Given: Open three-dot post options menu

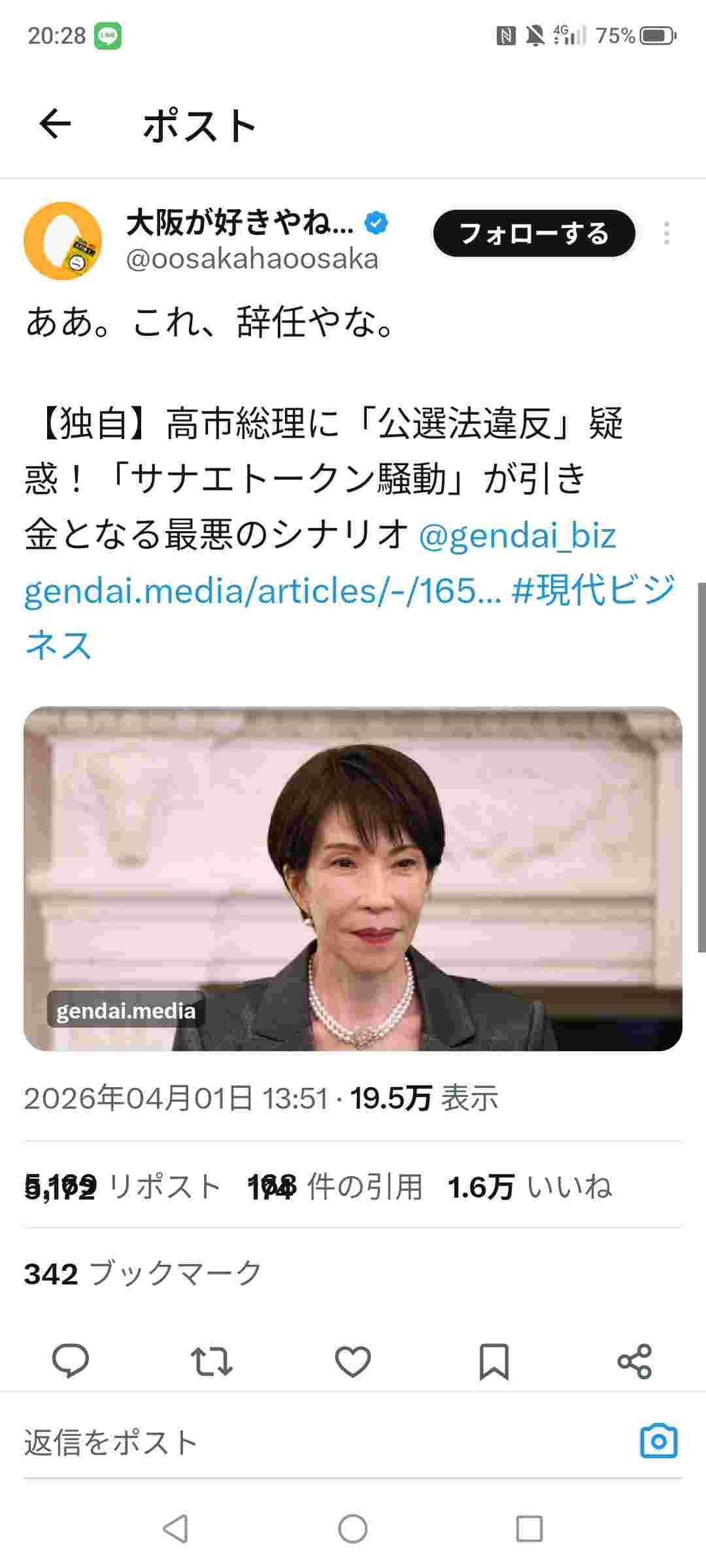Looking at the screenshot, I should point(666,233).
